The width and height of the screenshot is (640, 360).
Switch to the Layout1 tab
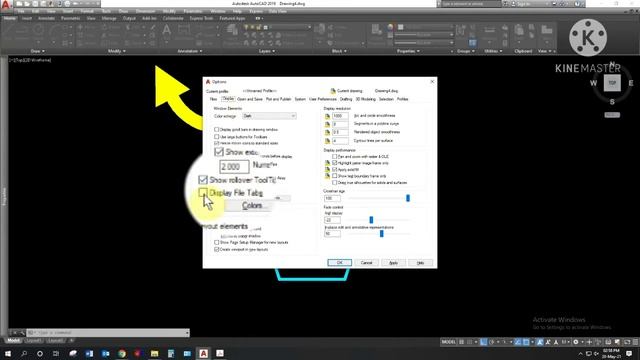33,340
